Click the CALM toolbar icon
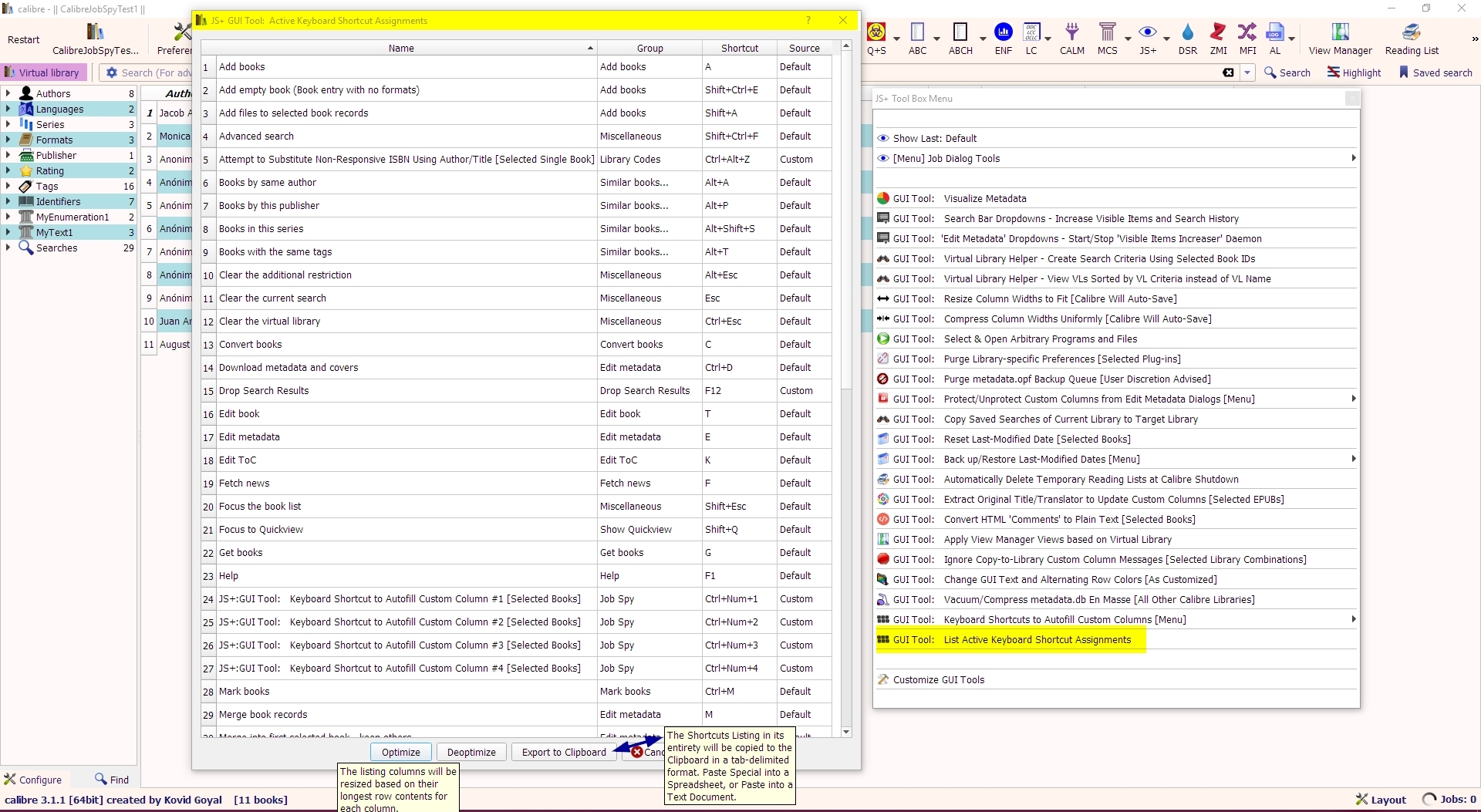 pyautogui.click(x=1071, y=32)
